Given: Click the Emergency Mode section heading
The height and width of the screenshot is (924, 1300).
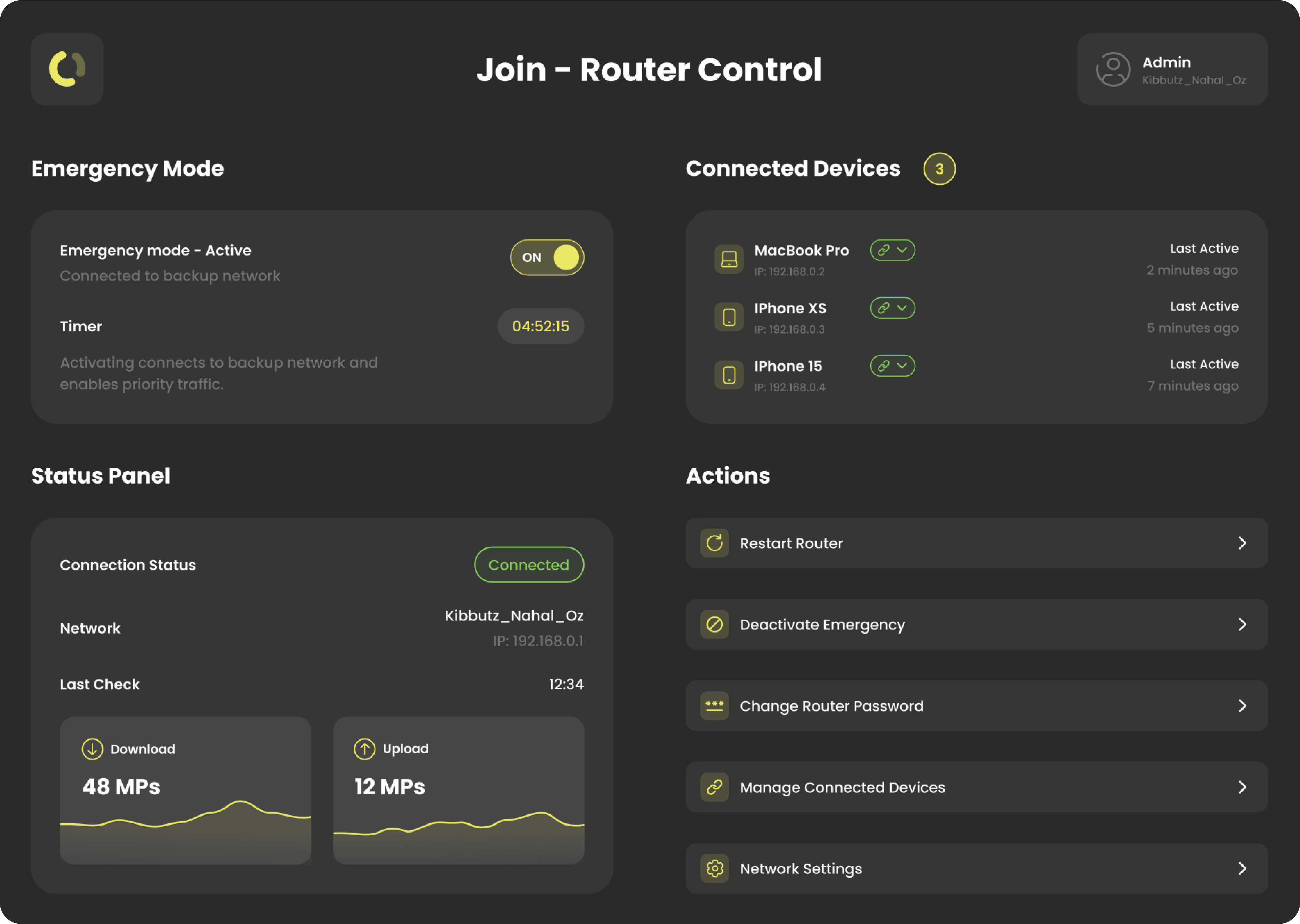Looking at the screenshot, I should (127, 169).
